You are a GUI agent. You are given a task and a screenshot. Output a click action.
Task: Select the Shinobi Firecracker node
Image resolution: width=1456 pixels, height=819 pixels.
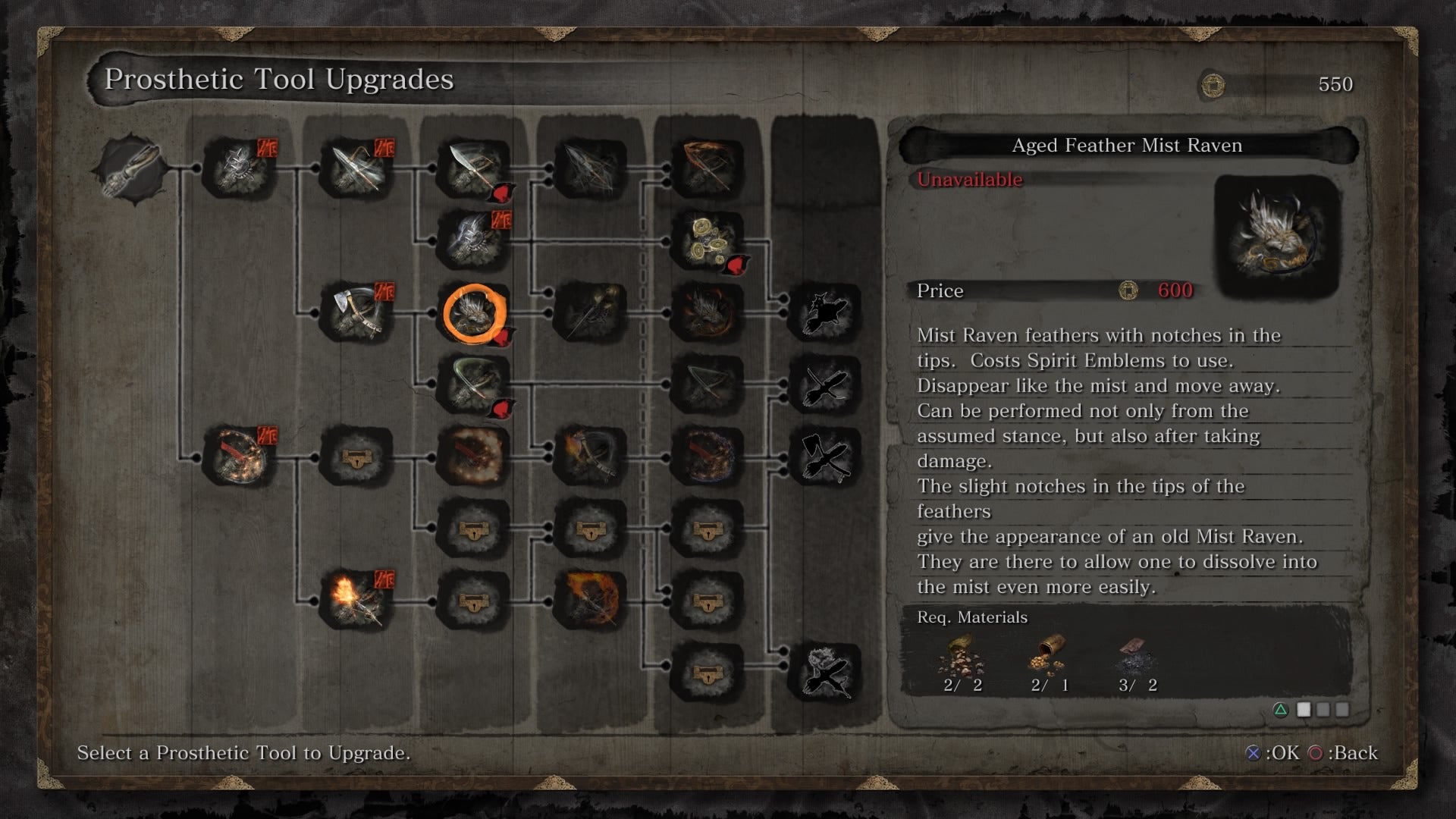point(240,457)
